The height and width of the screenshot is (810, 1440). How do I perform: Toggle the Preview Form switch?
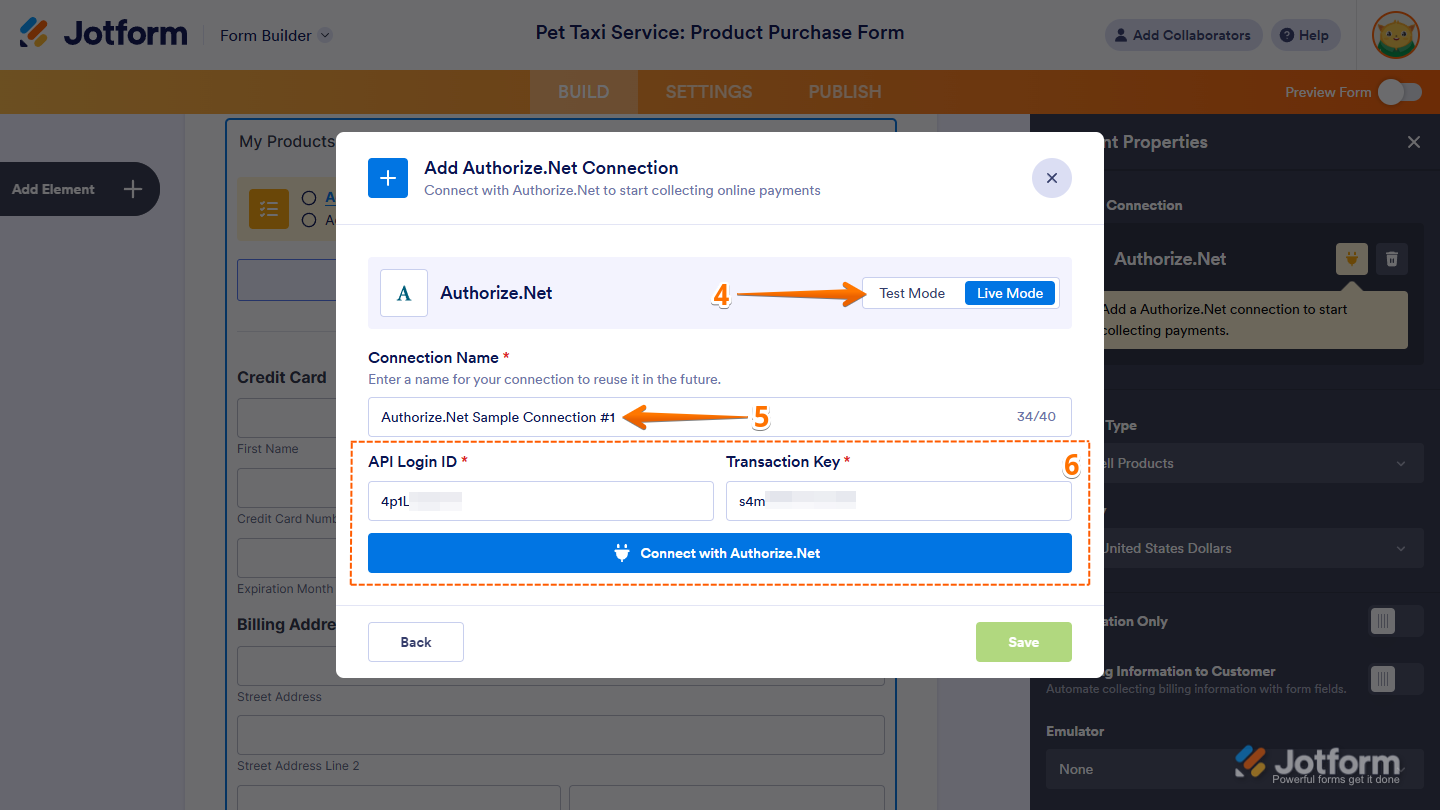point(1399,92)
